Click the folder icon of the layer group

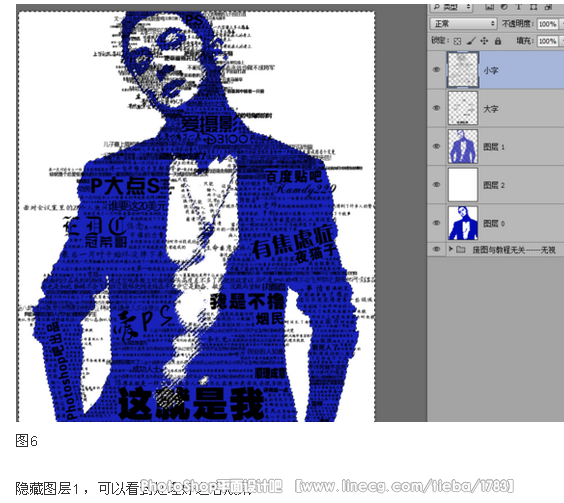(x=461, y=249)
